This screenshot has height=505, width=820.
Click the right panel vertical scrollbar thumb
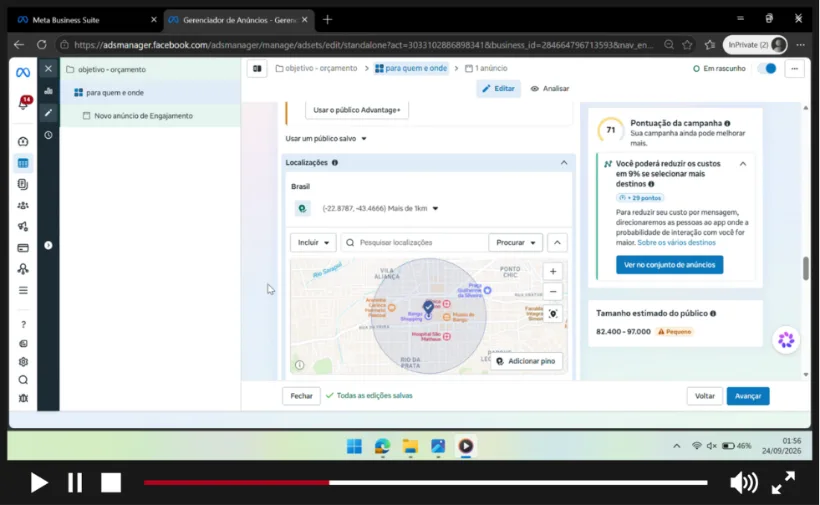pyautogui.click(x=806, y=269)
